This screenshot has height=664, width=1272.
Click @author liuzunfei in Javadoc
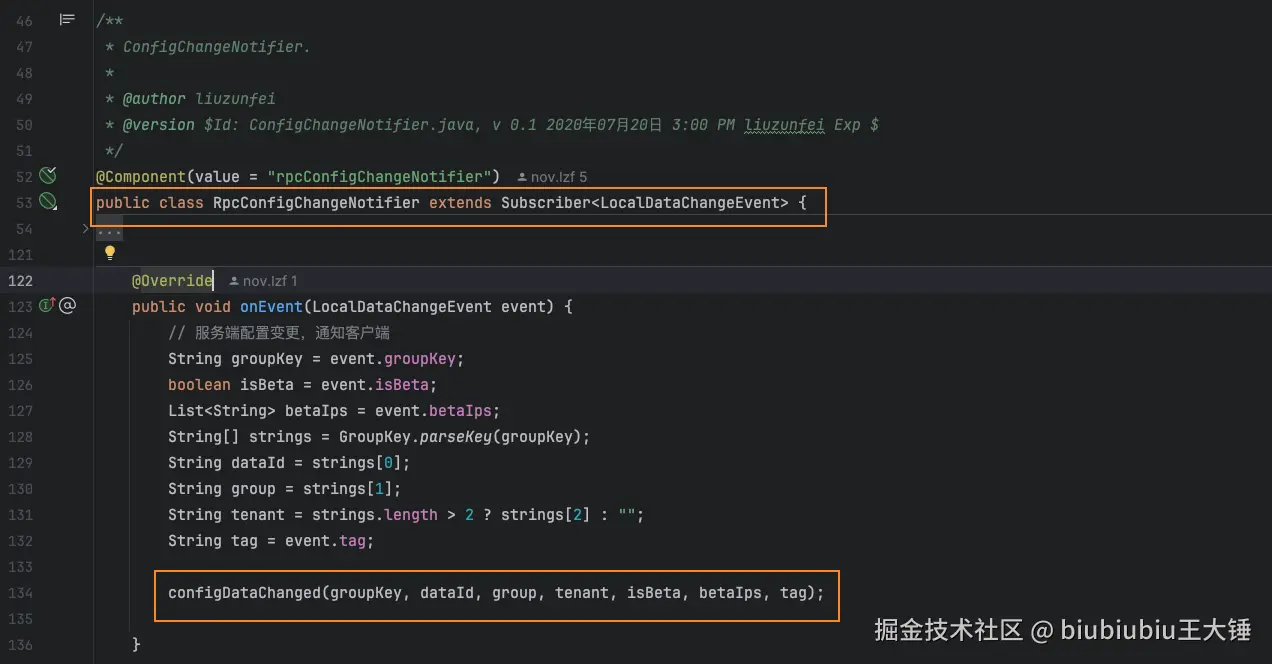(x=199, y=99)
